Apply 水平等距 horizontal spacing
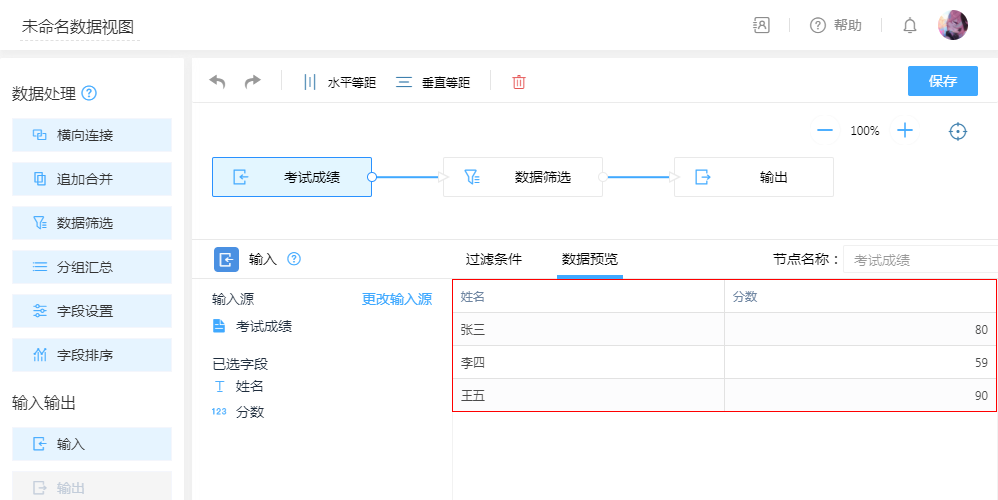The image size is (998, 500). [x=340, y=82]
